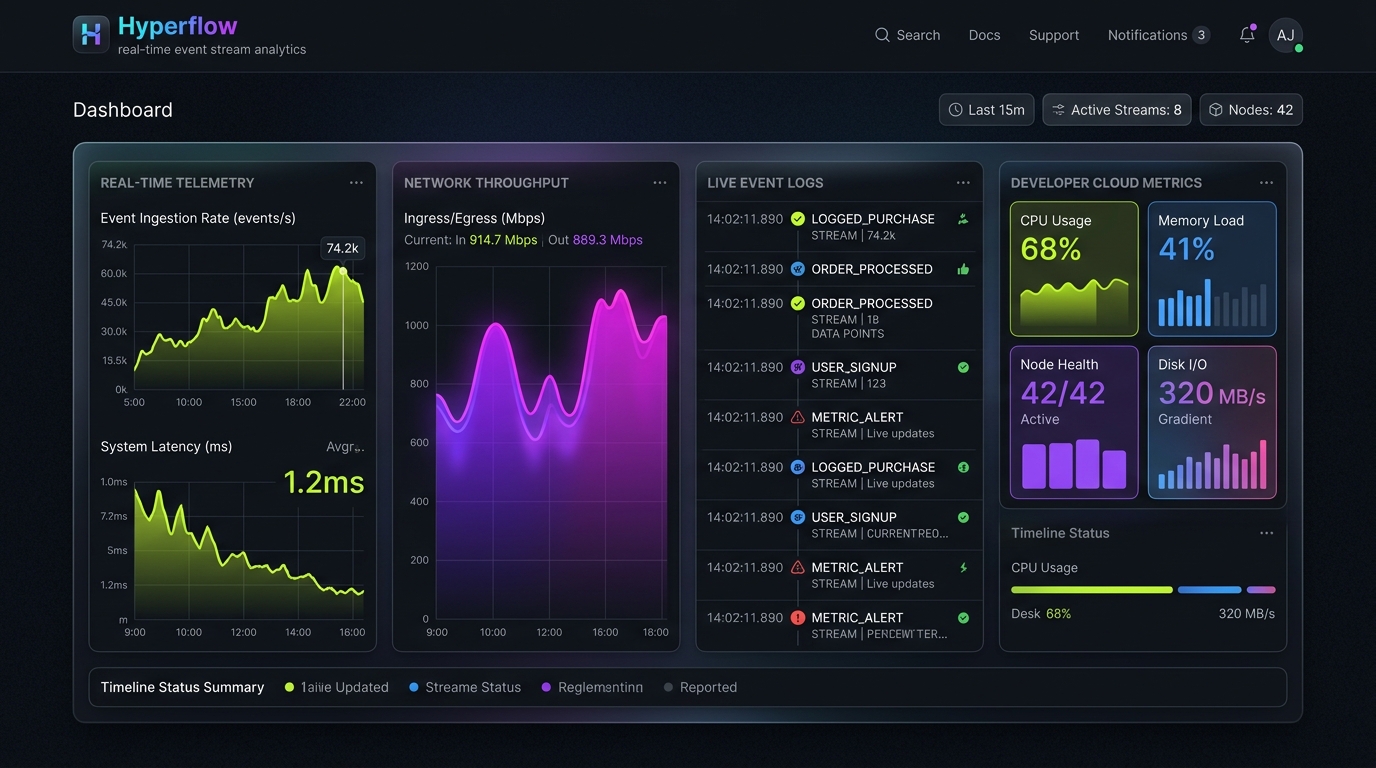Click purple icon beside USER_SIGNUP STREAM 123

pyautogui.click(x=797, y=367)
